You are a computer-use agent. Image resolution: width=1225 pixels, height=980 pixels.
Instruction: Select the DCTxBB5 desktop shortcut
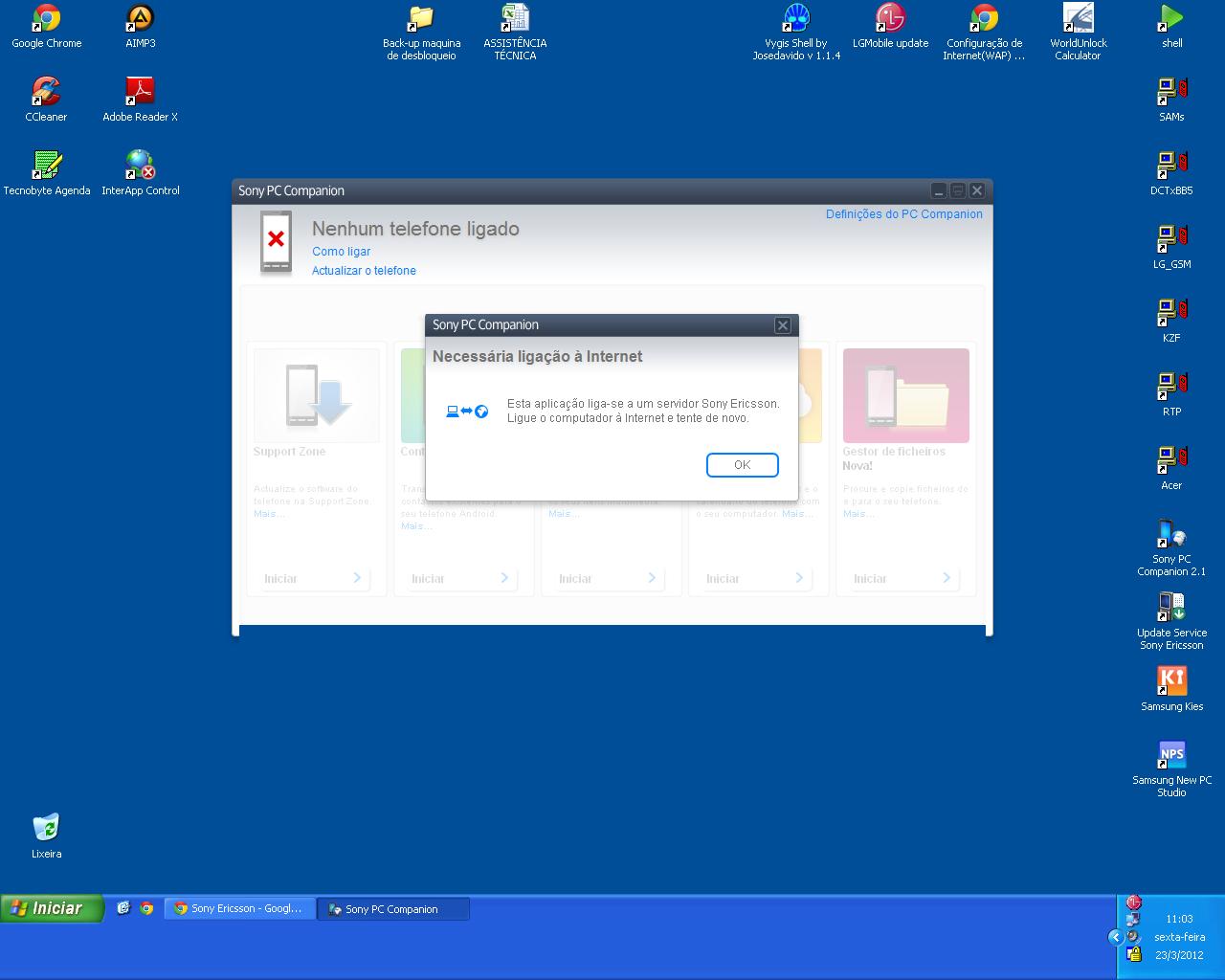[1171, 173]
